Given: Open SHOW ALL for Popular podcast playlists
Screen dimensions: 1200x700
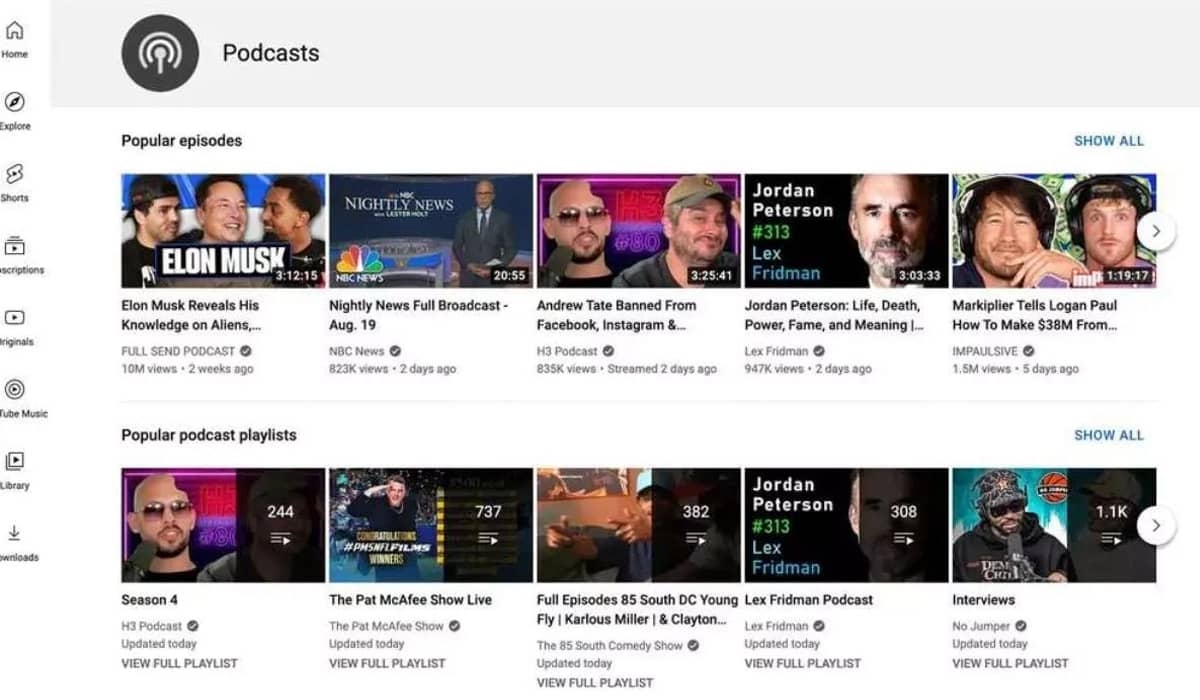Looking at the screenshot, I should point(1109,435).
